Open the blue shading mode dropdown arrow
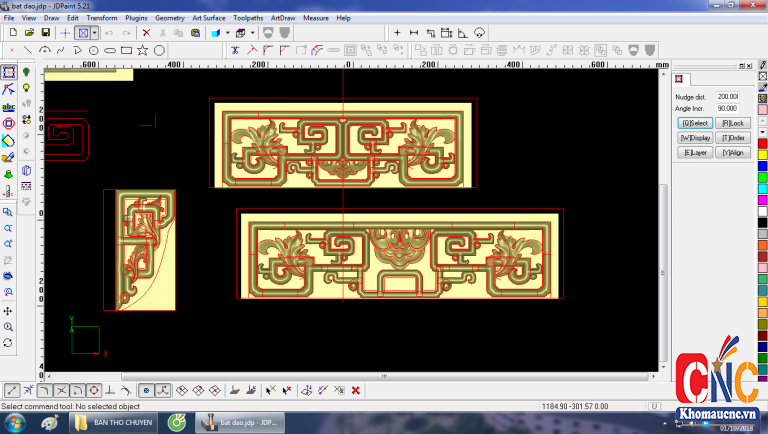This screenshot has width=768, height=434. click(x=228, y=32)
